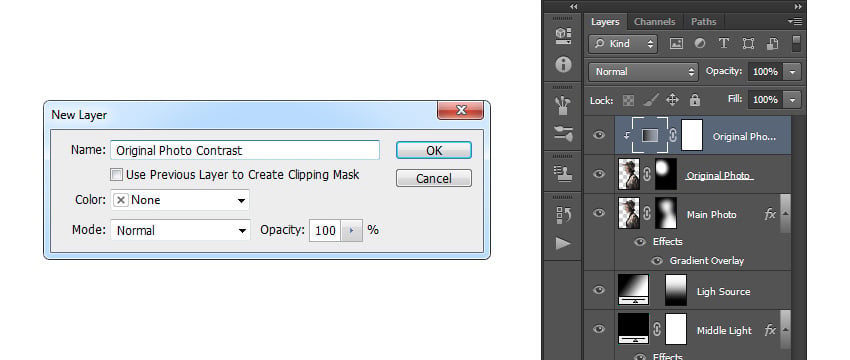Screen dimensions: 850x360
Task: Collapse icon dock with double-arrow
Action: point(574,7)
